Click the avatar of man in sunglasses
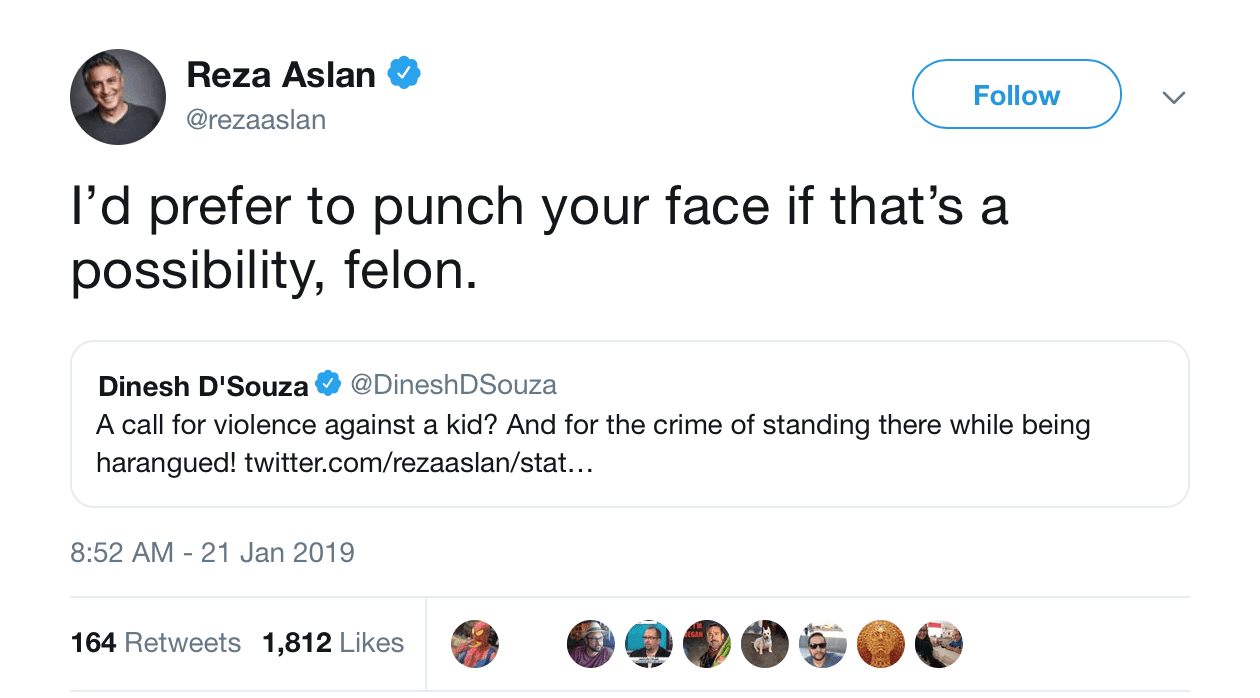The height and width of the screenshot is (698, 1260). [822, 643]
